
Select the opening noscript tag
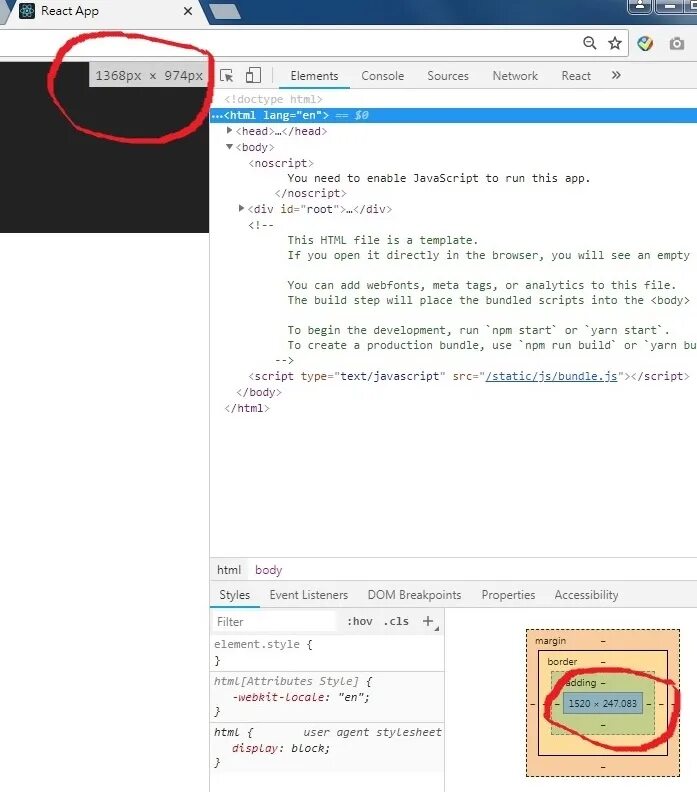tap(281, 163)
